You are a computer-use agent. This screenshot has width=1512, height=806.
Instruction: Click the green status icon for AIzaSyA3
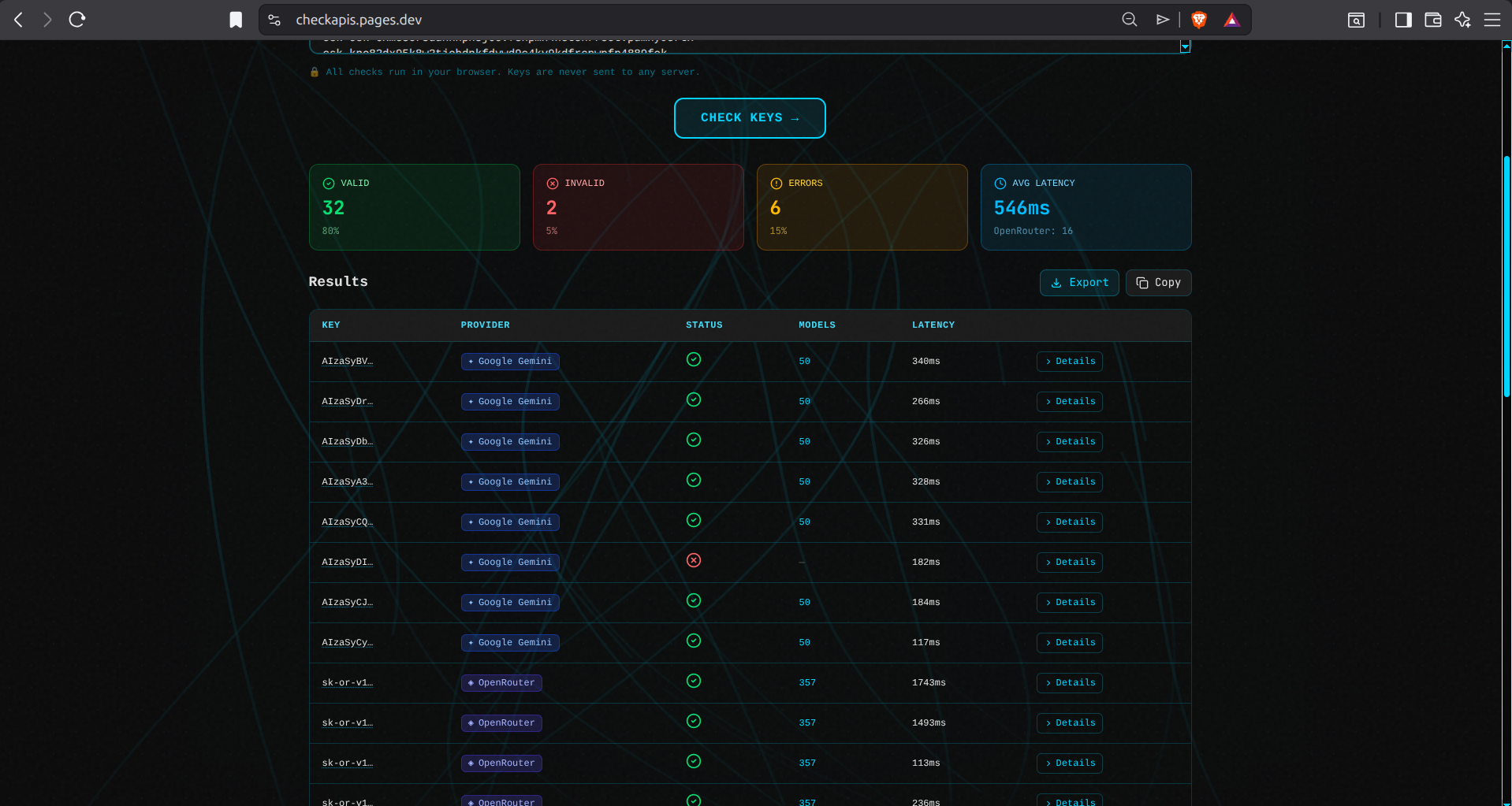(x=694, y=480)
